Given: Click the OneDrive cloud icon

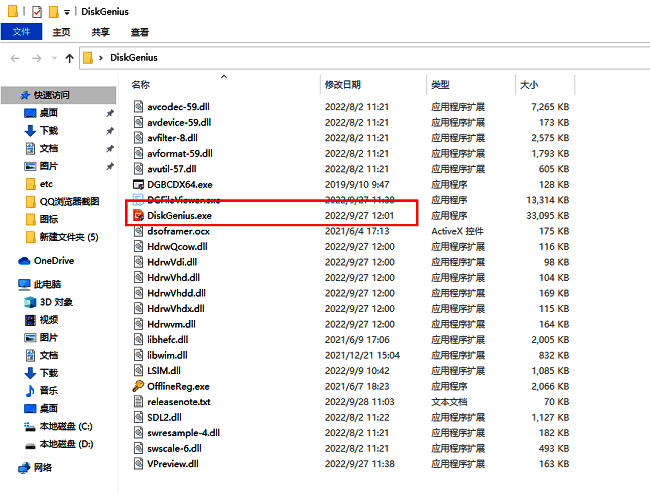Looking at the screenshot, I should (x=25, y=260).
